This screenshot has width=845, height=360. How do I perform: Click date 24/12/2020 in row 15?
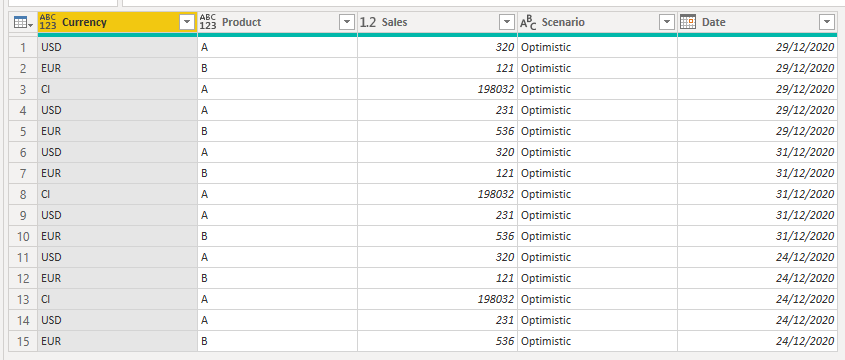757,342
